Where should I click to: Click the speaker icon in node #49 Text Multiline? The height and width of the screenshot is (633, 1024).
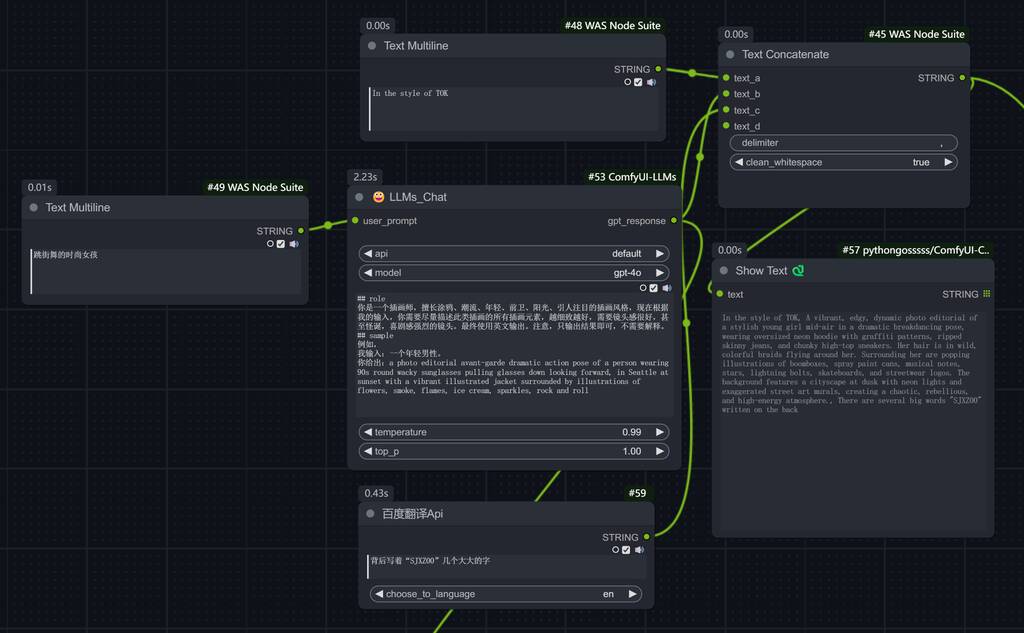(x=294, y=244)
